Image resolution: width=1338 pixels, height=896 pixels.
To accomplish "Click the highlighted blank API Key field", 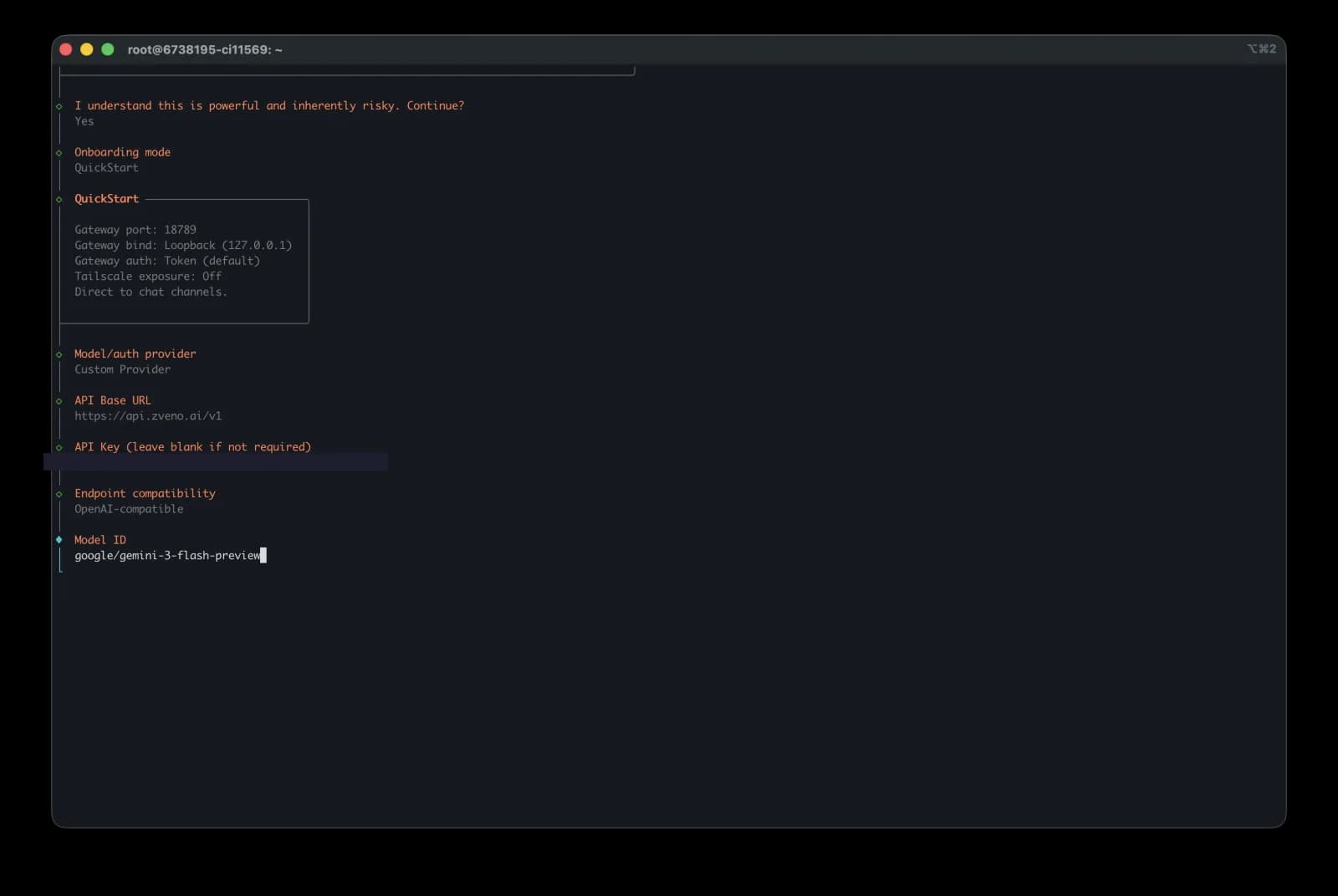I will click(x=216, y=462).
